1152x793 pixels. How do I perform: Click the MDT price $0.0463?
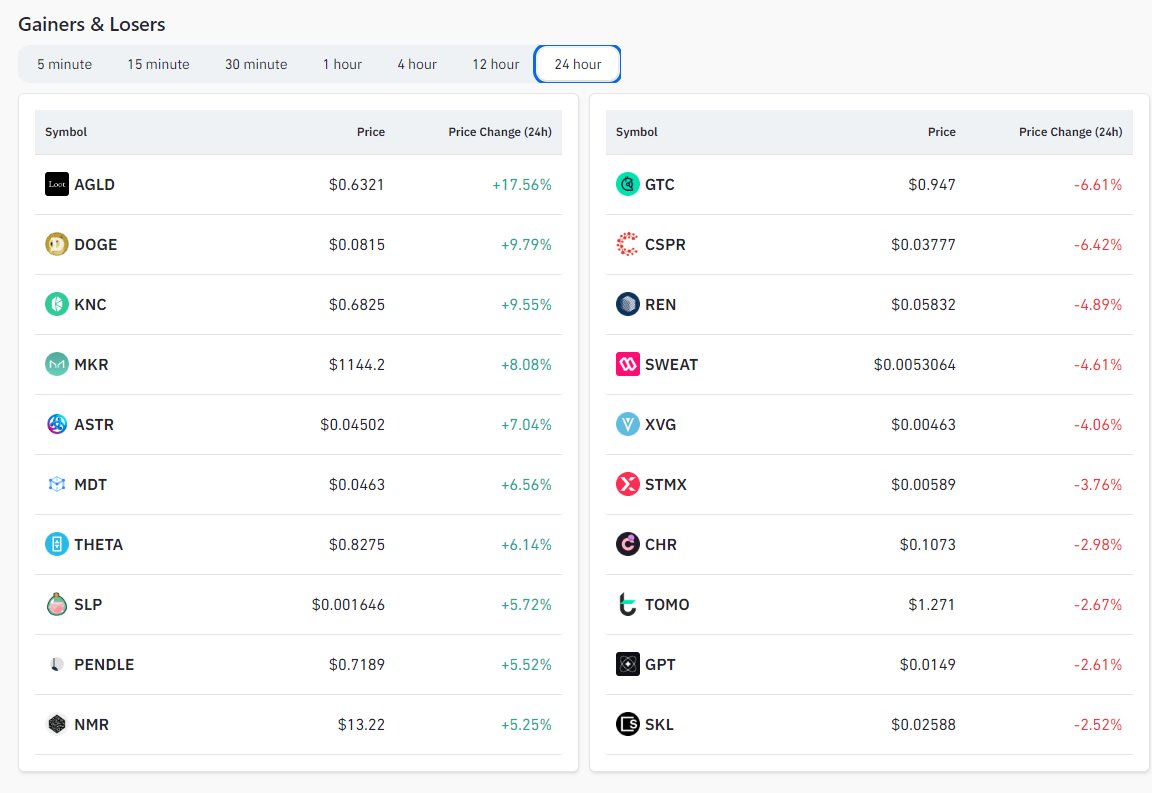356,484
